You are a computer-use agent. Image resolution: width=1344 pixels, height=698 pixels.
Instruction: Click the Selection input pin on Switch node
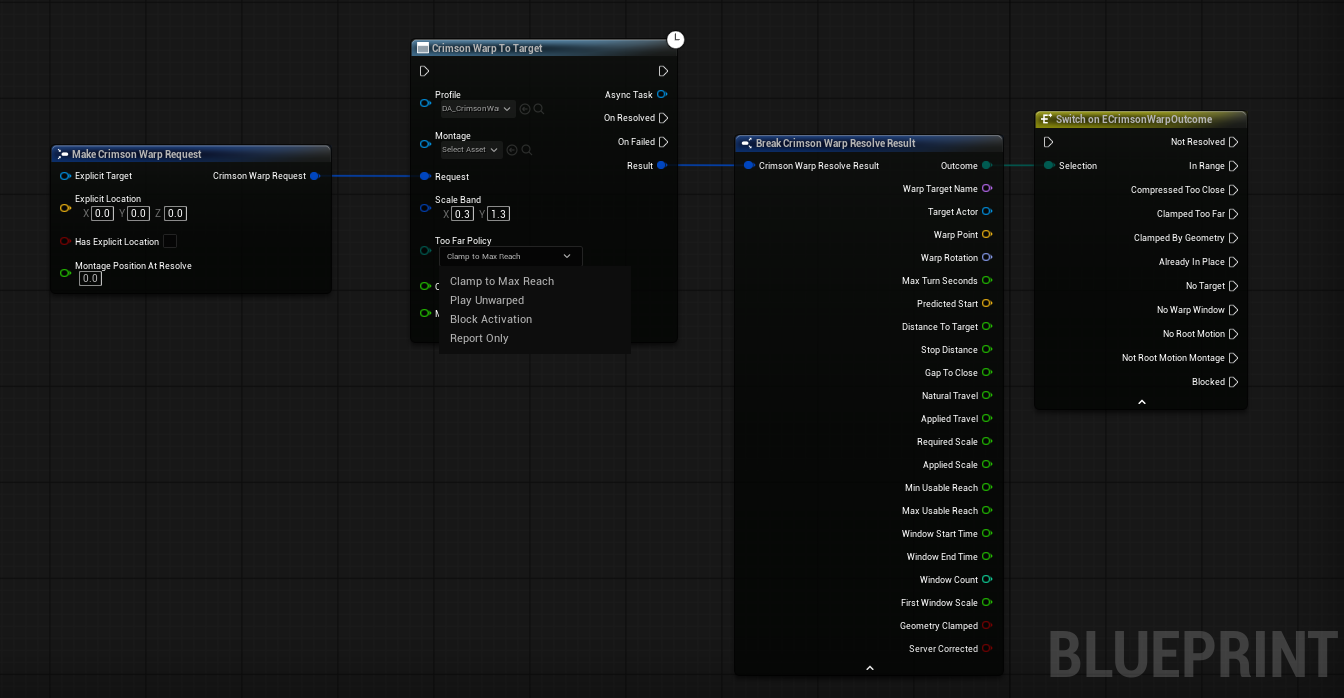click(1049, 165)
